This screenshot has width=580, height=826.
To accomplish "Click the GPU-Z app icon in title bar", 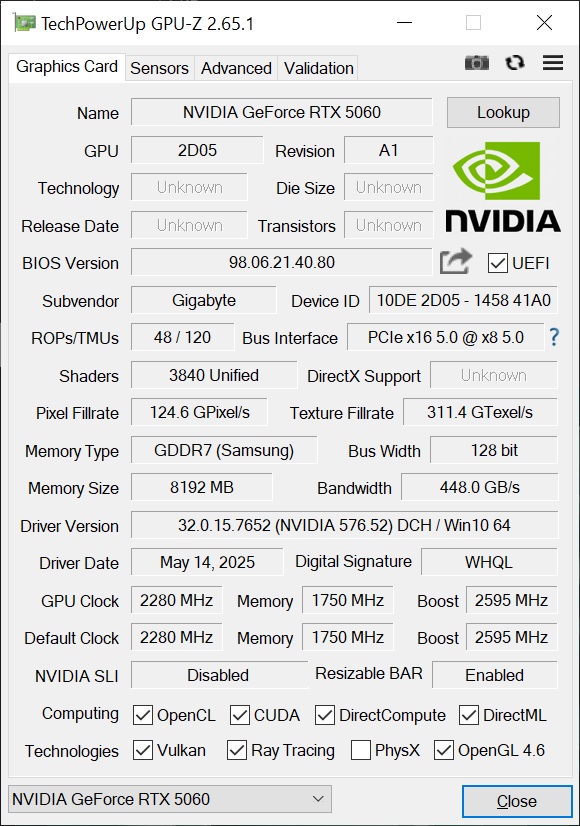I will pos(24,23).
